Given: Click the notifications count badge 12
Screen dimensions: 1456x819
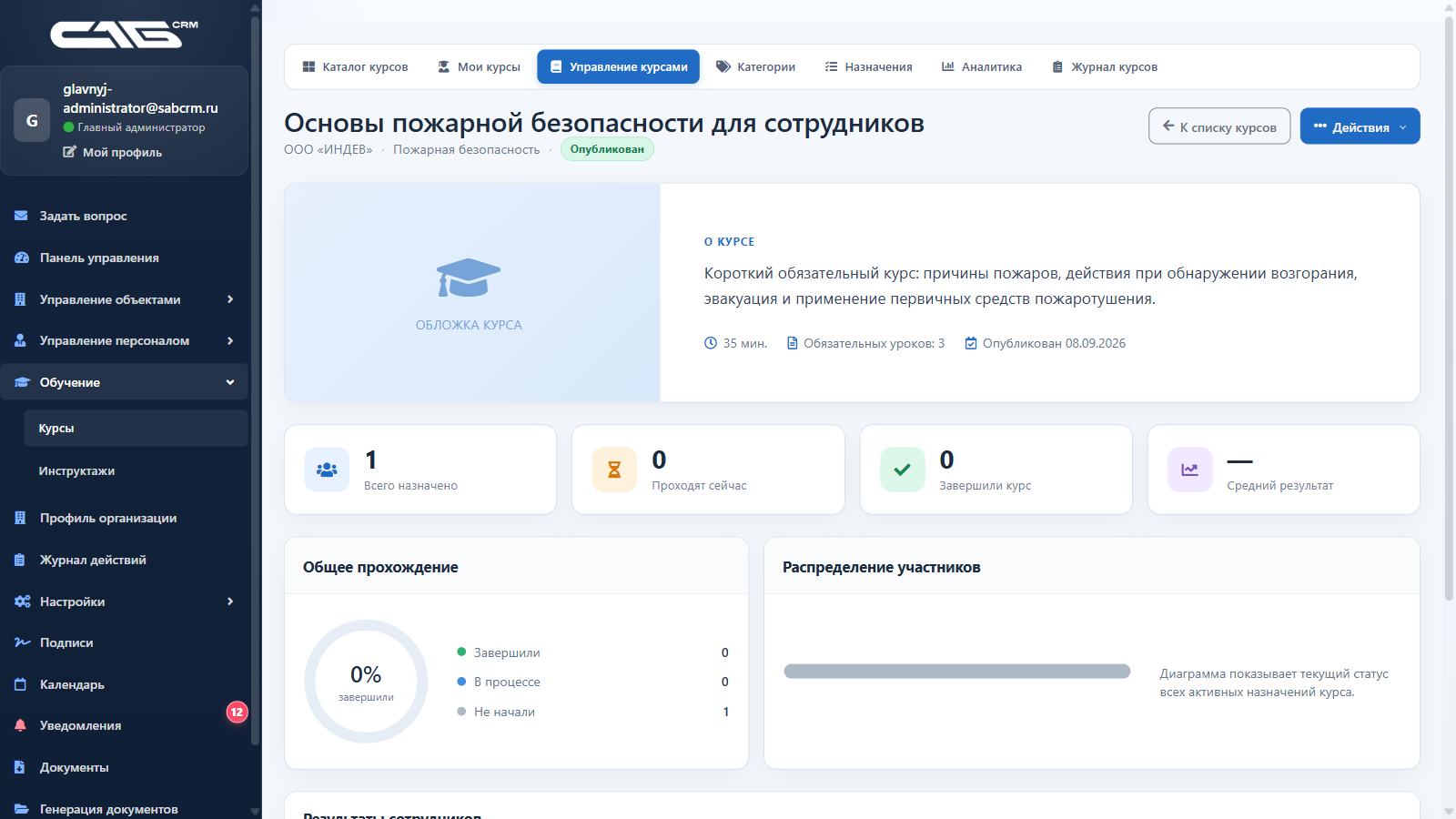Looking at the screenshot, I should (237, 712).
